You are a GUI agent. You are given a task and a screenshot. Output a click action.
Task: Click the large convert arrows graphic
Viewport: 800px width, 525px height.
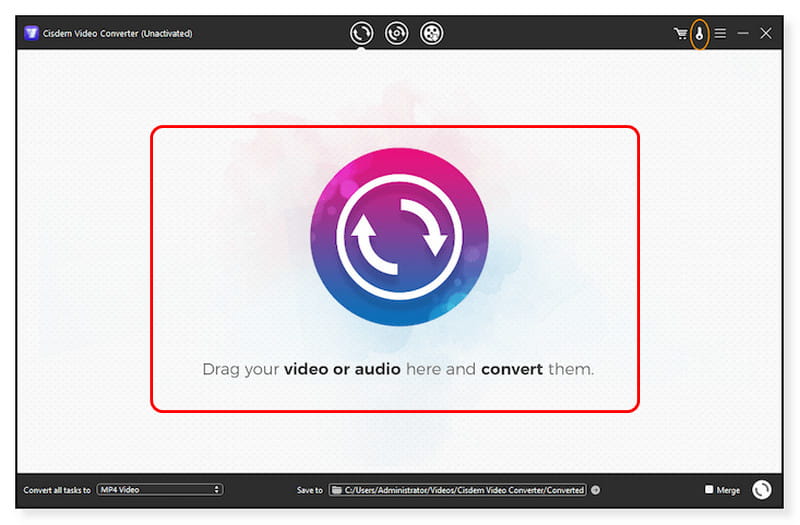point(399,237)
